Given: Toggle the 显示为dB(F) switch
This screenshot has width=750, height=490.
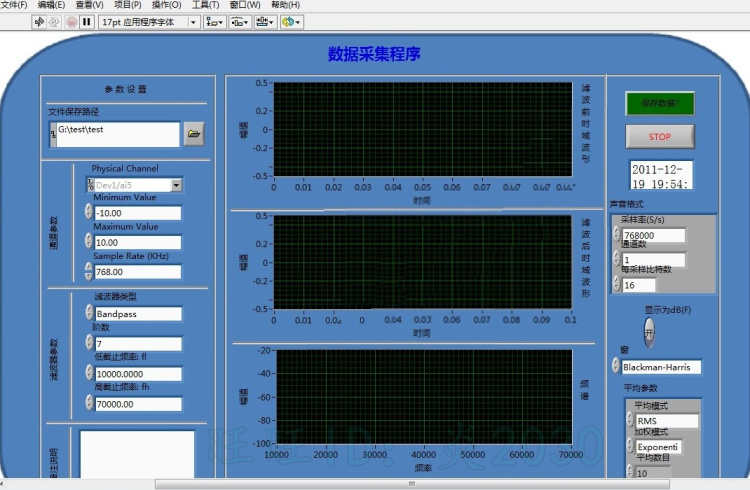Looking at the screenshot, I should pos(649,333).
